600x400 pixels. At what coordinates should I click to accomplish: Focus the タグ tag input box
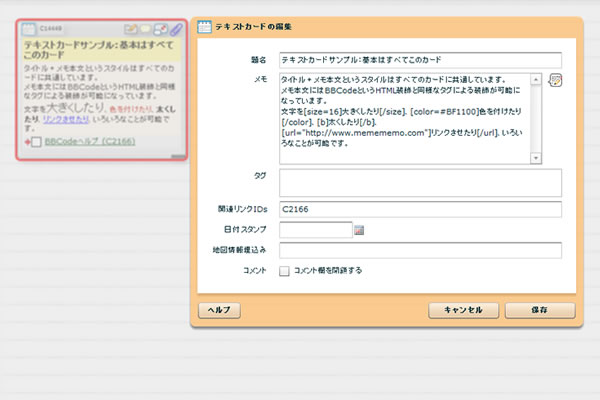pos(420,182)
